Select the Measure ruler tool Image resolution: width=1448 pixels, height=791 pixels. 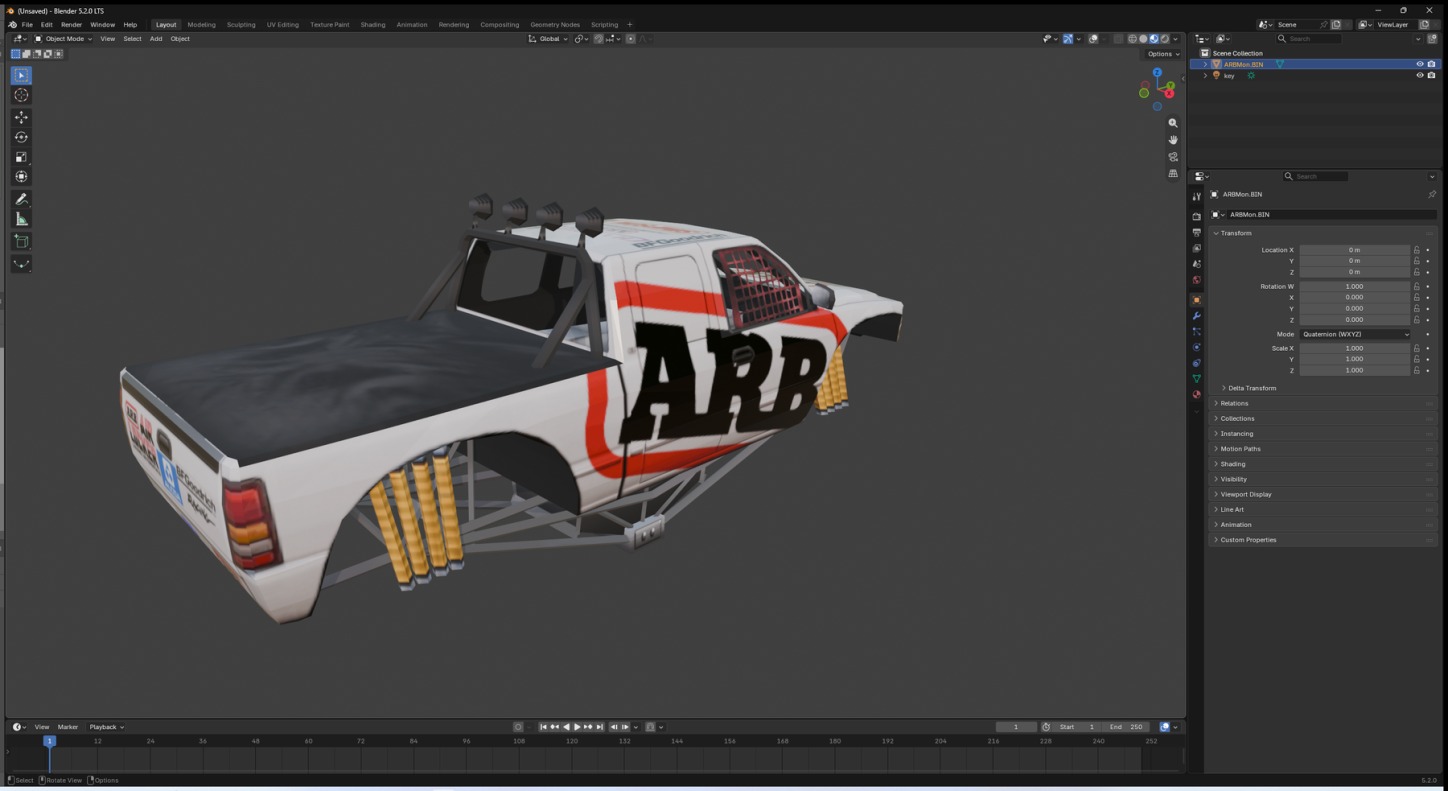tap(21, 219)
